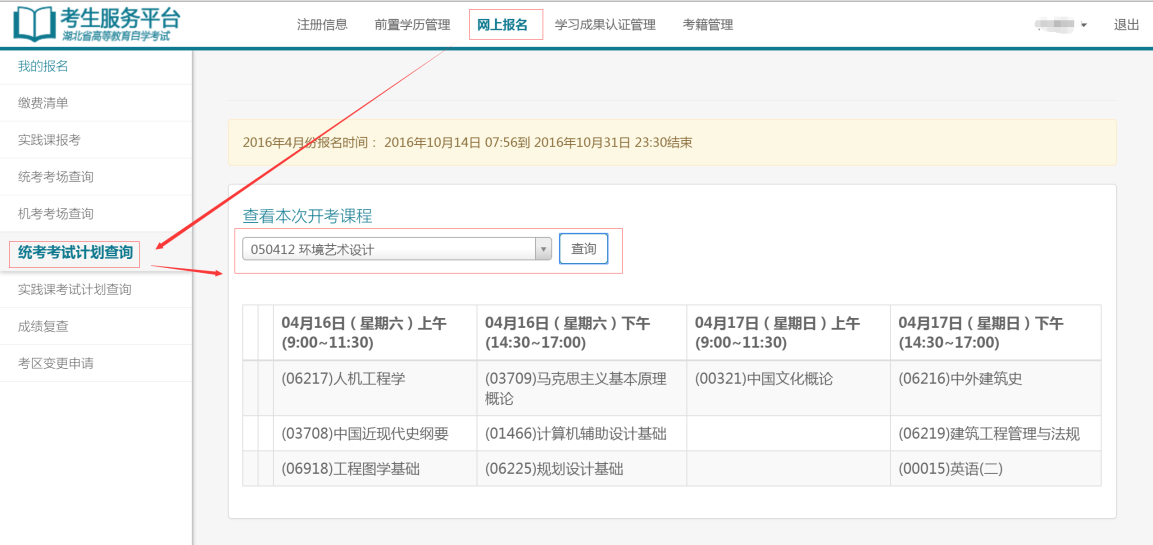The width and height of the screenshot is (1153, 545).
Task: Switch to 前置学历管理 tab
Action: (x=412, y=25)
